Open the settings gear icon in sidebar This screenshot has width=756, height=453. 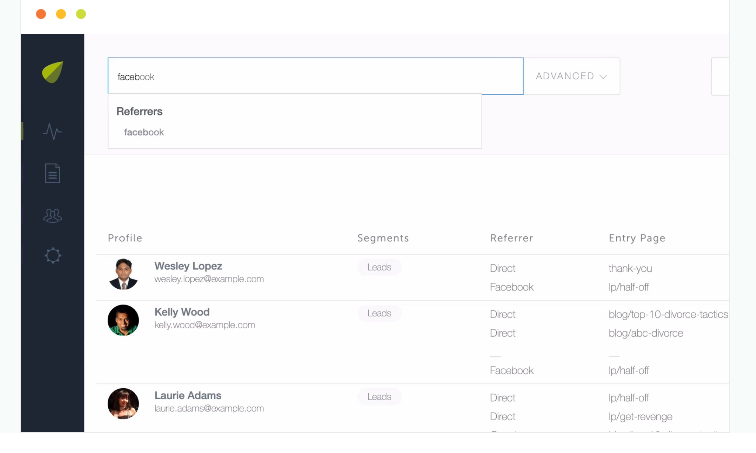[52, 256]
